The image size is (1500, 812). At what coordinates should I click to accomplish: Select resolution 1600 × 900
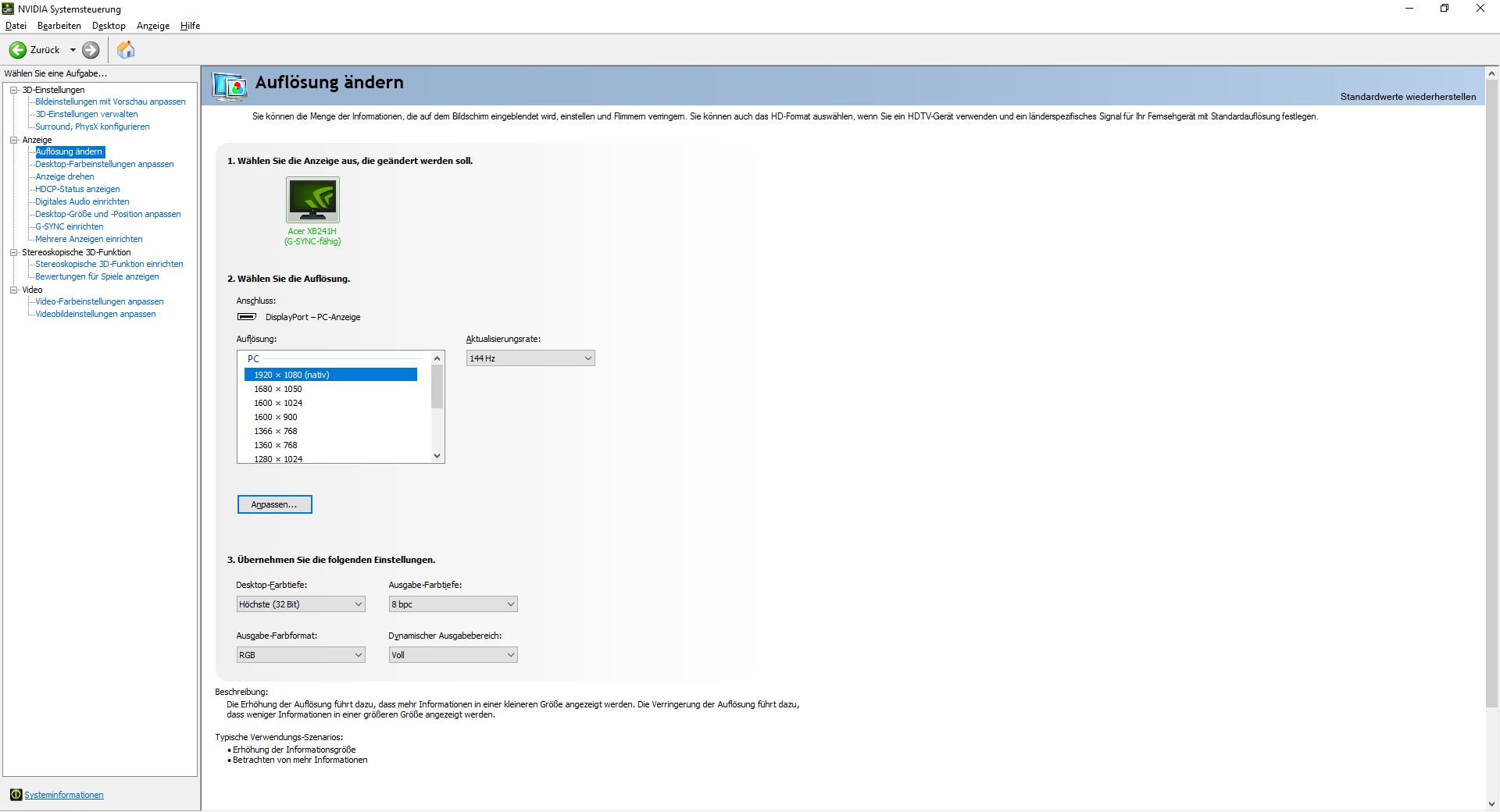click(330, 417)
